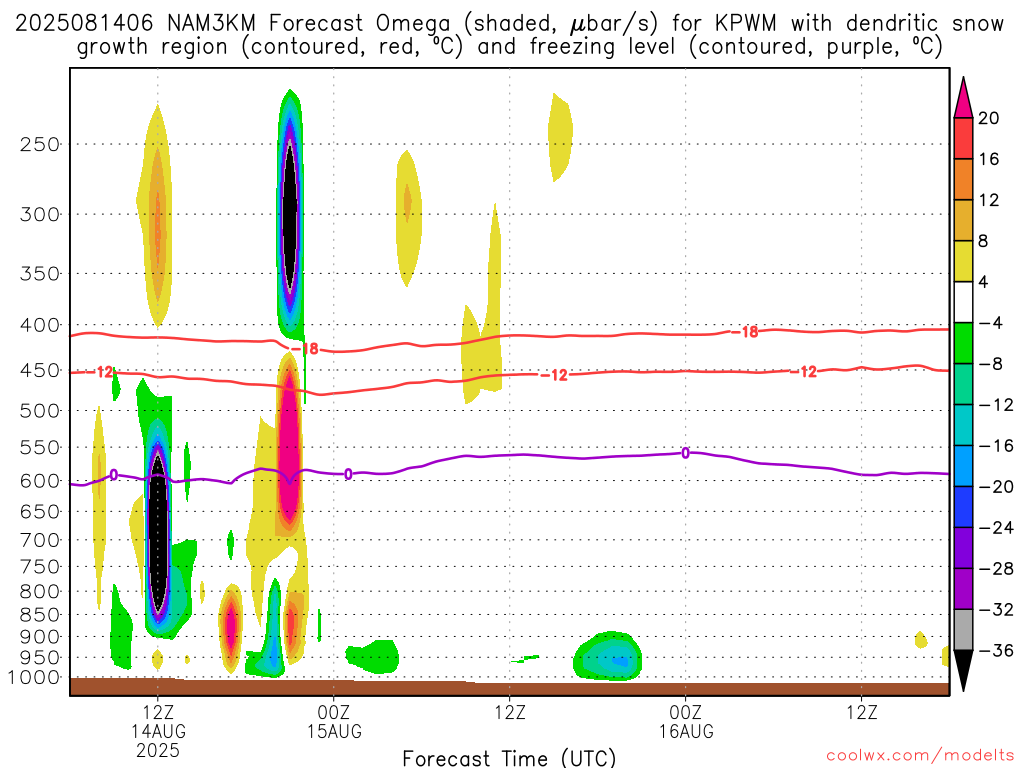The image size is (1024, 768).
Task: Select the 400 pressure level label
Action: click(40, 325)
